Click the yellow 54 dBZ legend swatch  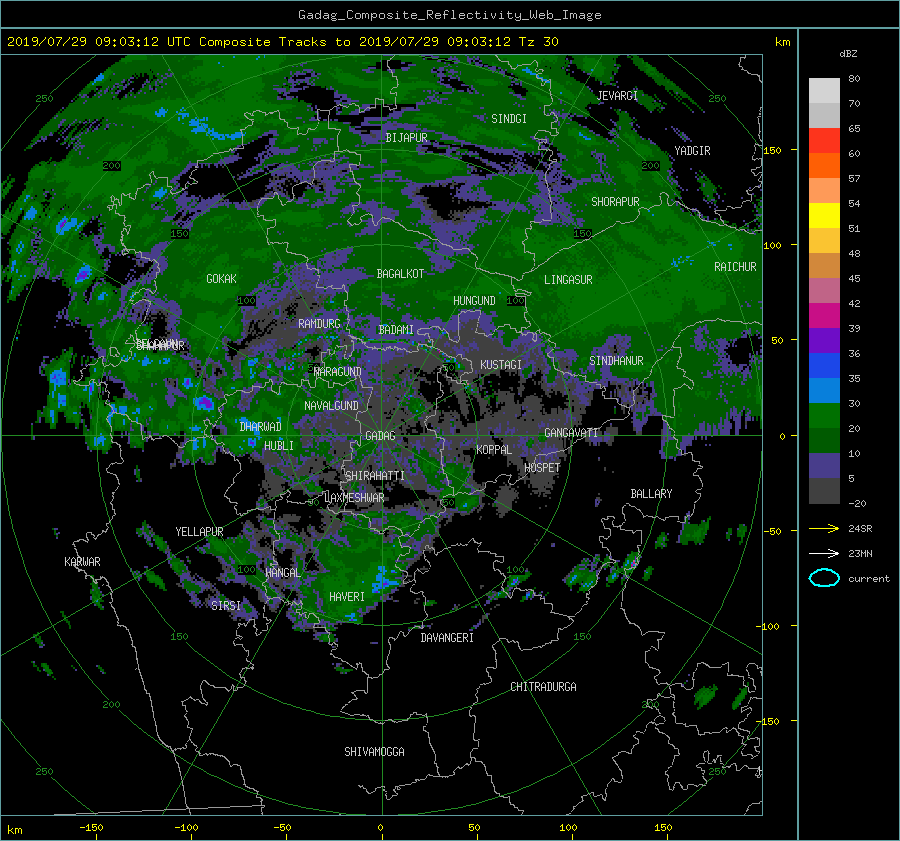coord(824,215)
